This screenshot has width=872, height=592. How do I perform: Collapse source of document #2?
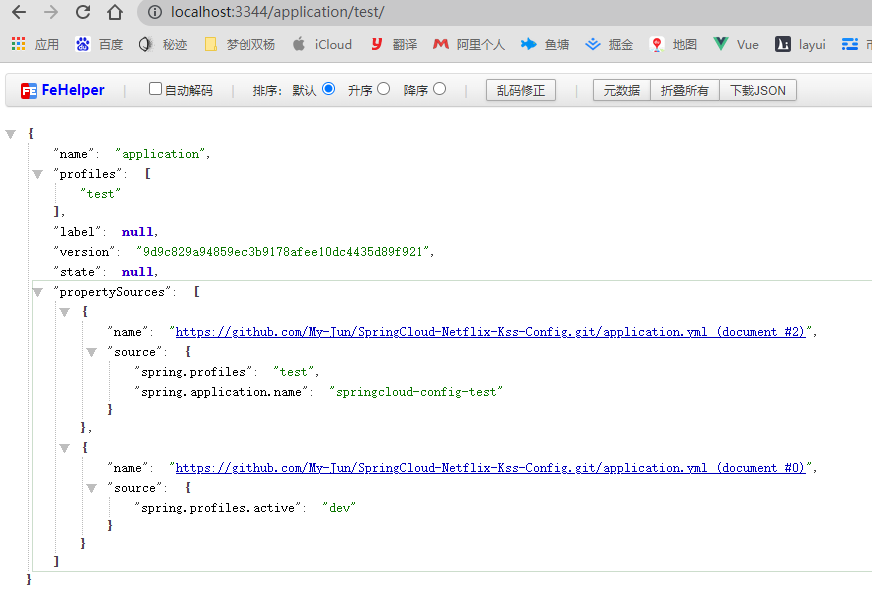(92, 352)
